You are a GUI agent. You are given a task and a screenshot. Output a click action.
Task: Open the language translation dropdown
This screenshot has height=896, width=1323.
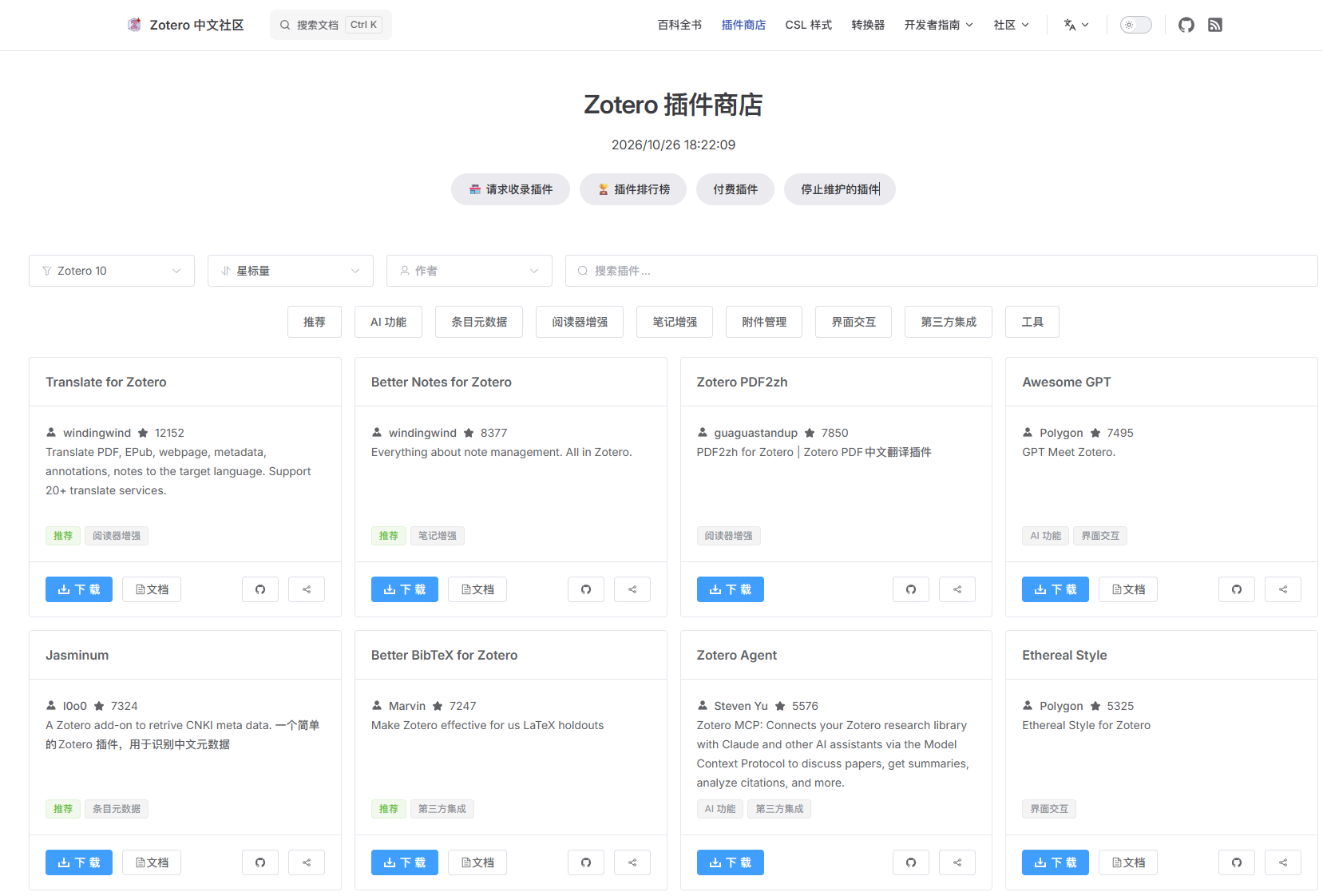coord(1076,25)
